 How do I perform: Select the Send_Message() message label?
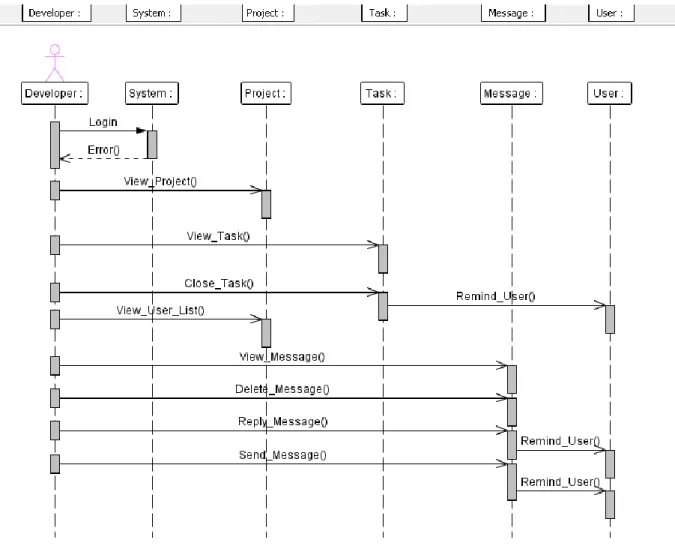(x=282, y=455)
